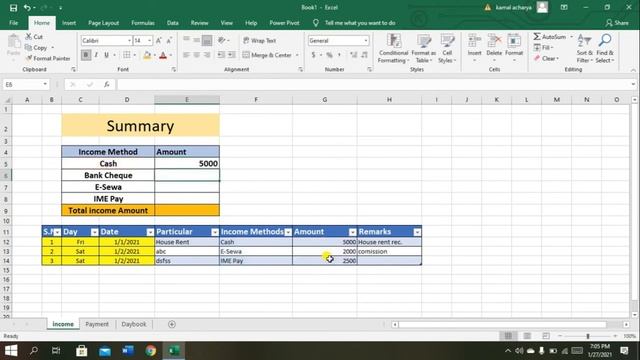The height and width of the screenshot is (360, 640).
Task: Open Find & Select magnifier icon
Action: 605,41
